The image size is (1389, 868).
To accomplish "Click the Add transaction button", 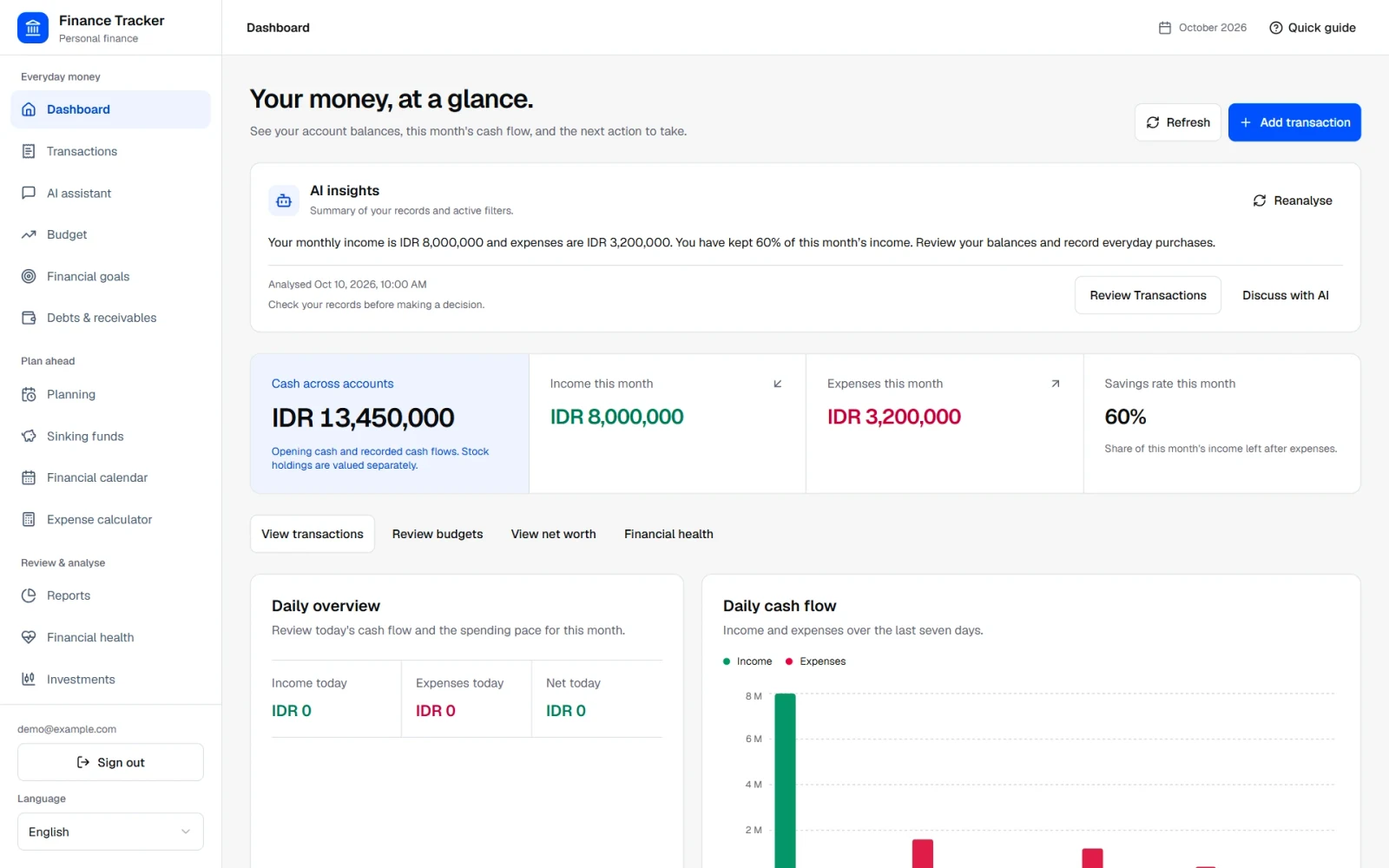I will tap(1294, 122).
